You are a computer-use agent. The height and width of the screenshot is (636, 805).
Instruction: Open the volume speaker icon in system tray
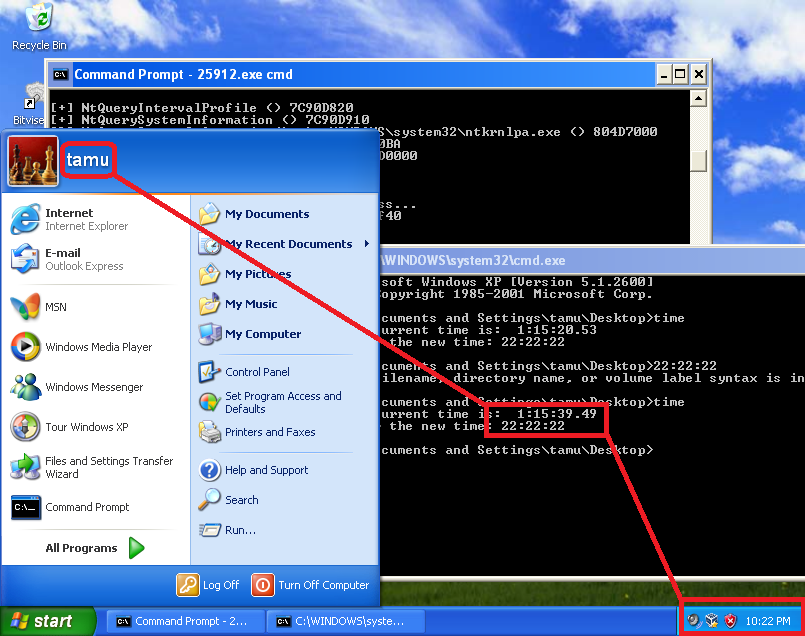point(692,620)
